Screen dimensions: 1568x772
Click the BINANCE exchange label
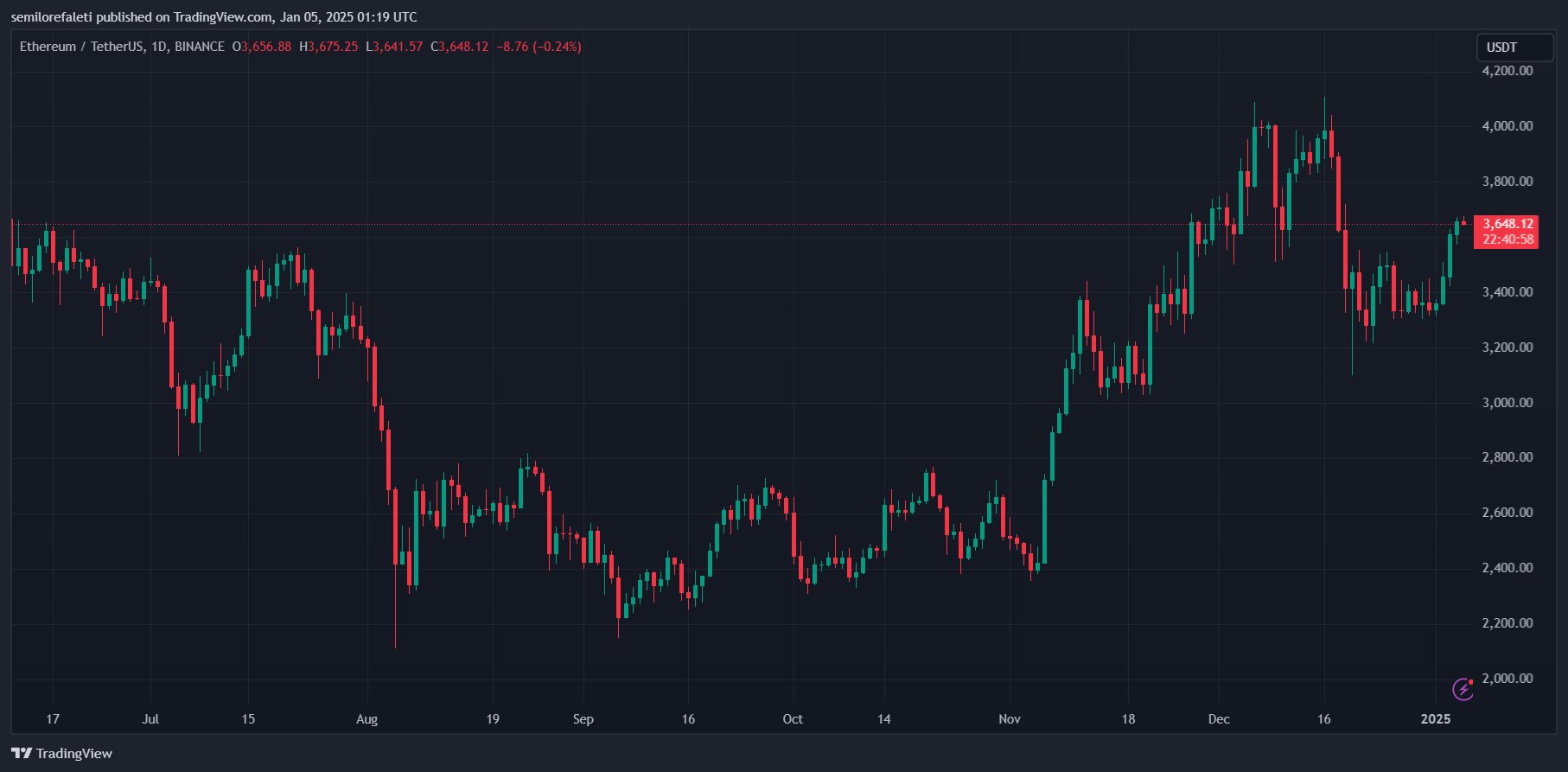coord(200,47)
